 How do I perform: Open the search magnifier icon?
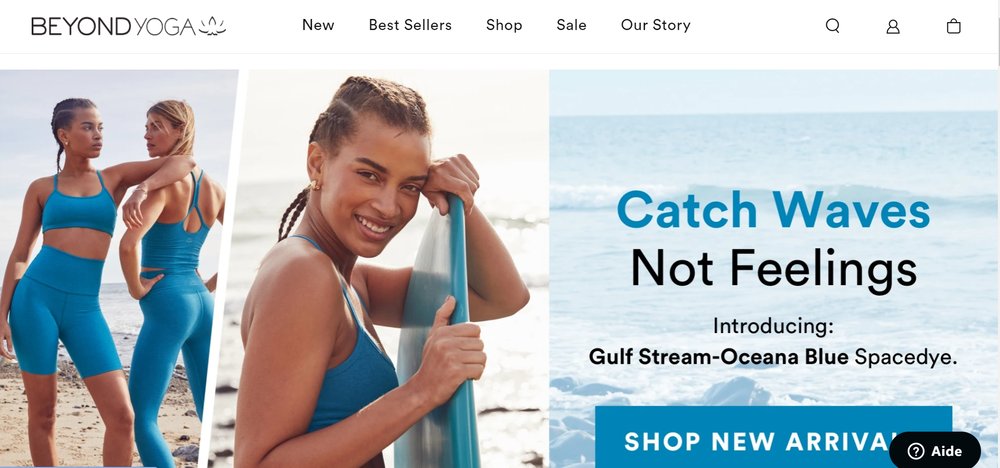pos(832,26)
